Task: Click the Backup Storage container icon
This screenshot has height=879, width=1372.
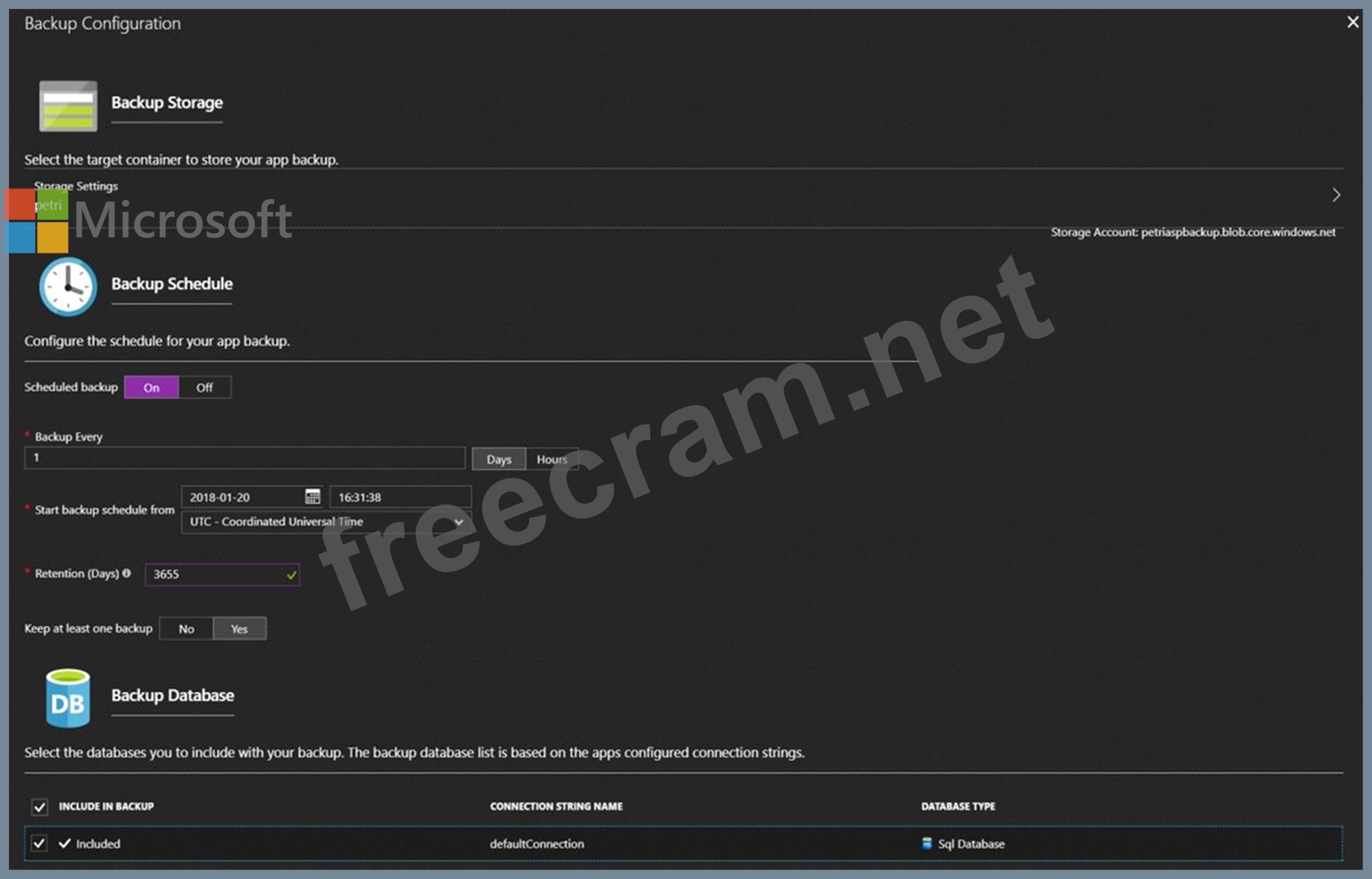Action: click(x=68, y=106)
